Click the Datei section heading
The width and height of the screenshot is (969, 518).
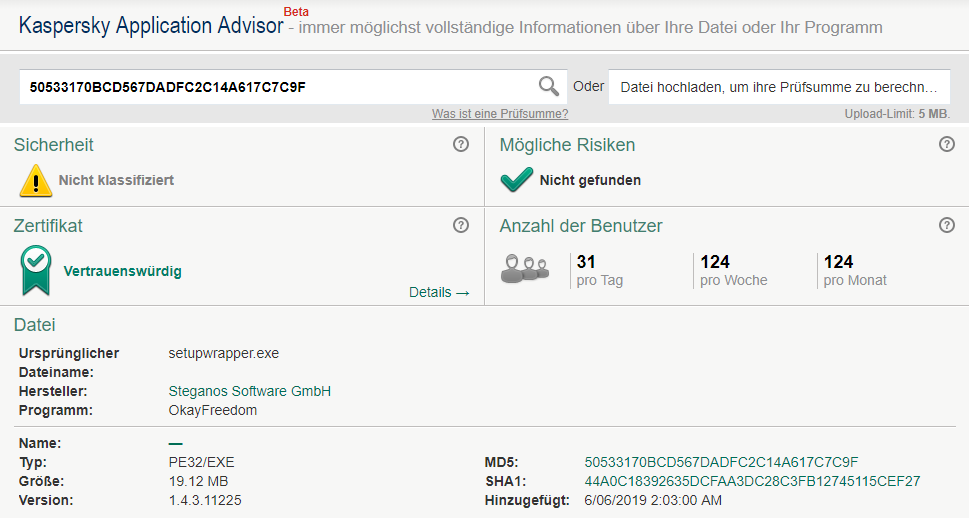click(x=35, y=325)
